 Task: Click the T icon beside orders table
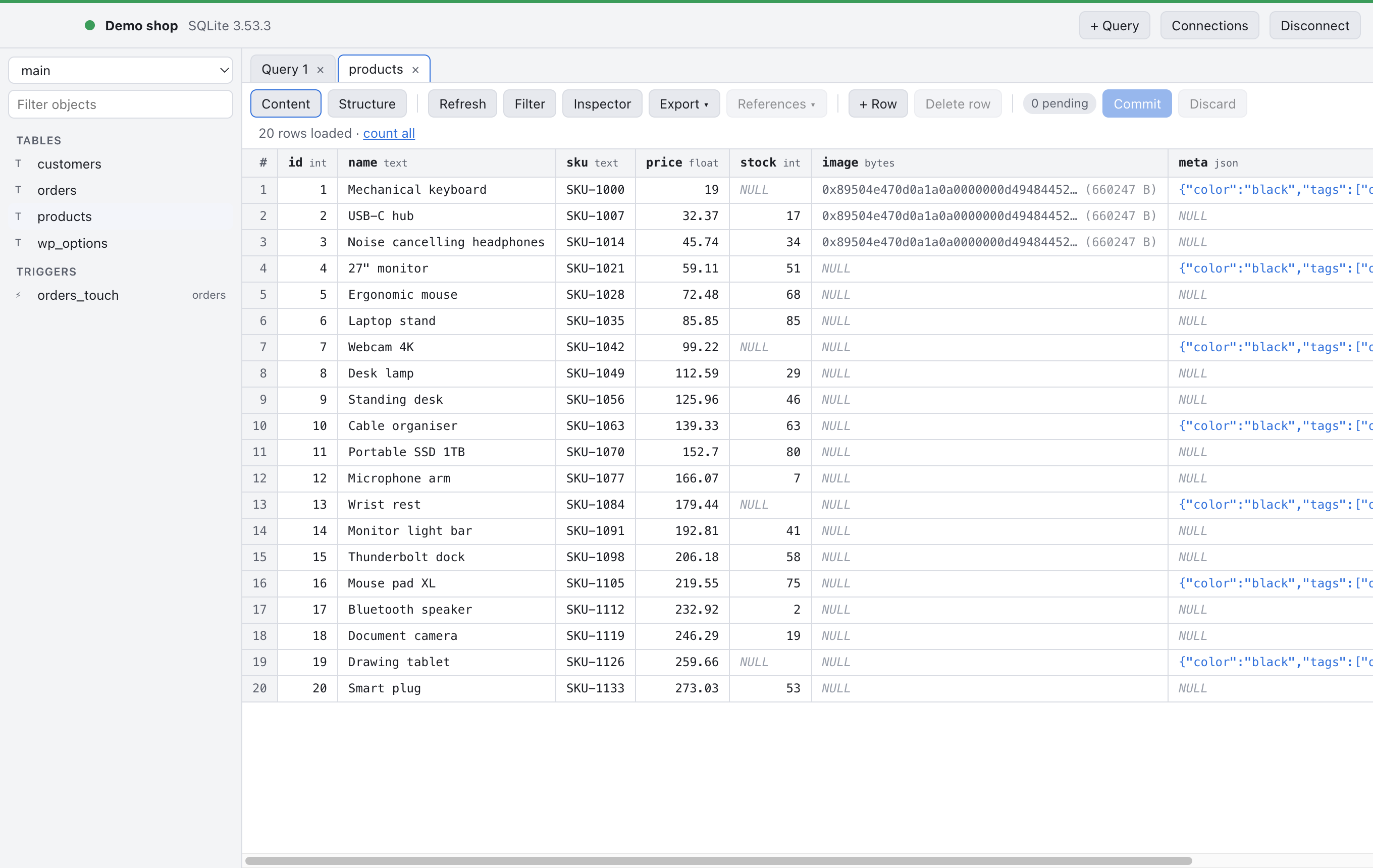[18, 190]
